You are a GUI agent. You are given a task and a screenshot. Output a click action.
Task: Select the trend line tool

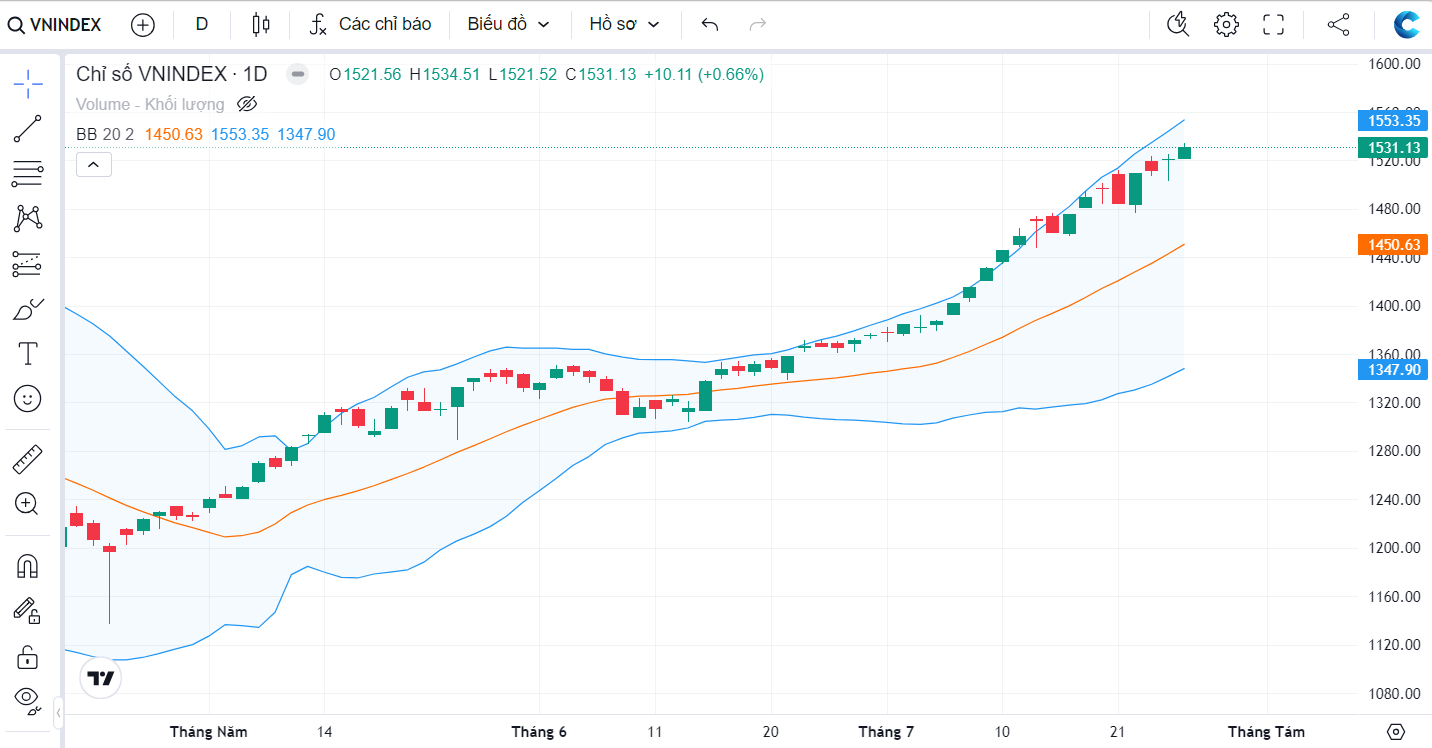(28, 129)
